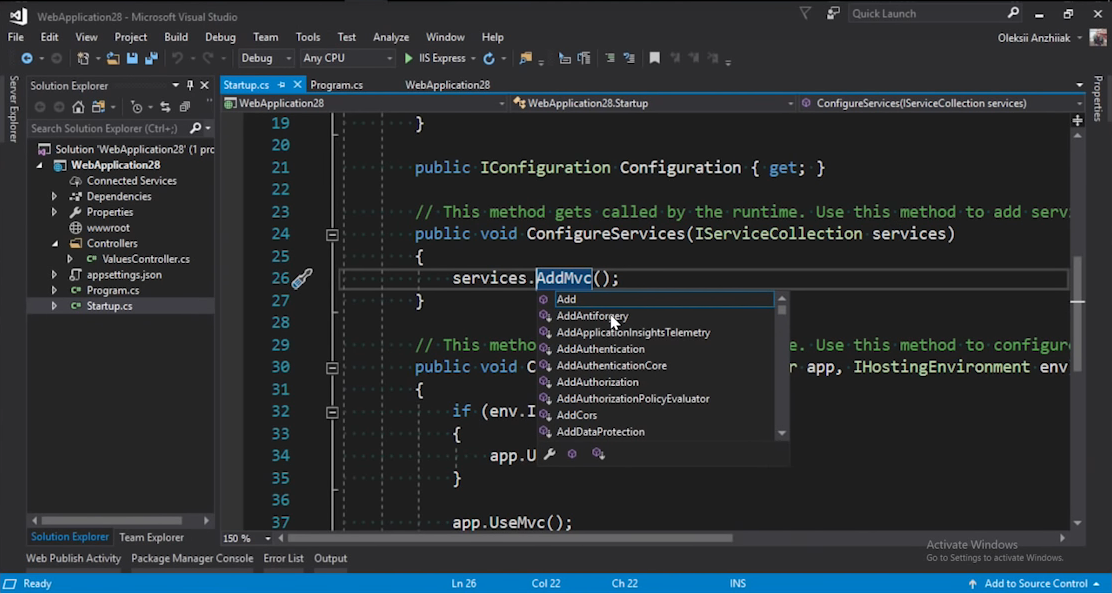The height and width of the screenshot is (594, 1112).
Task: Open the Debug configuration dropdown
Action: (265, 58)
